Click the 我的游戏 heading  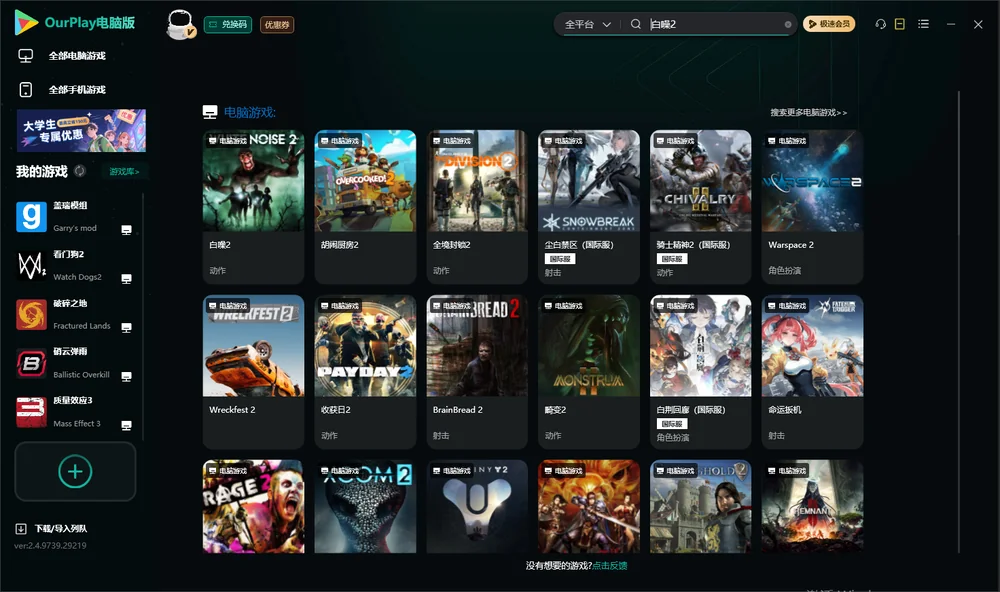41,171
